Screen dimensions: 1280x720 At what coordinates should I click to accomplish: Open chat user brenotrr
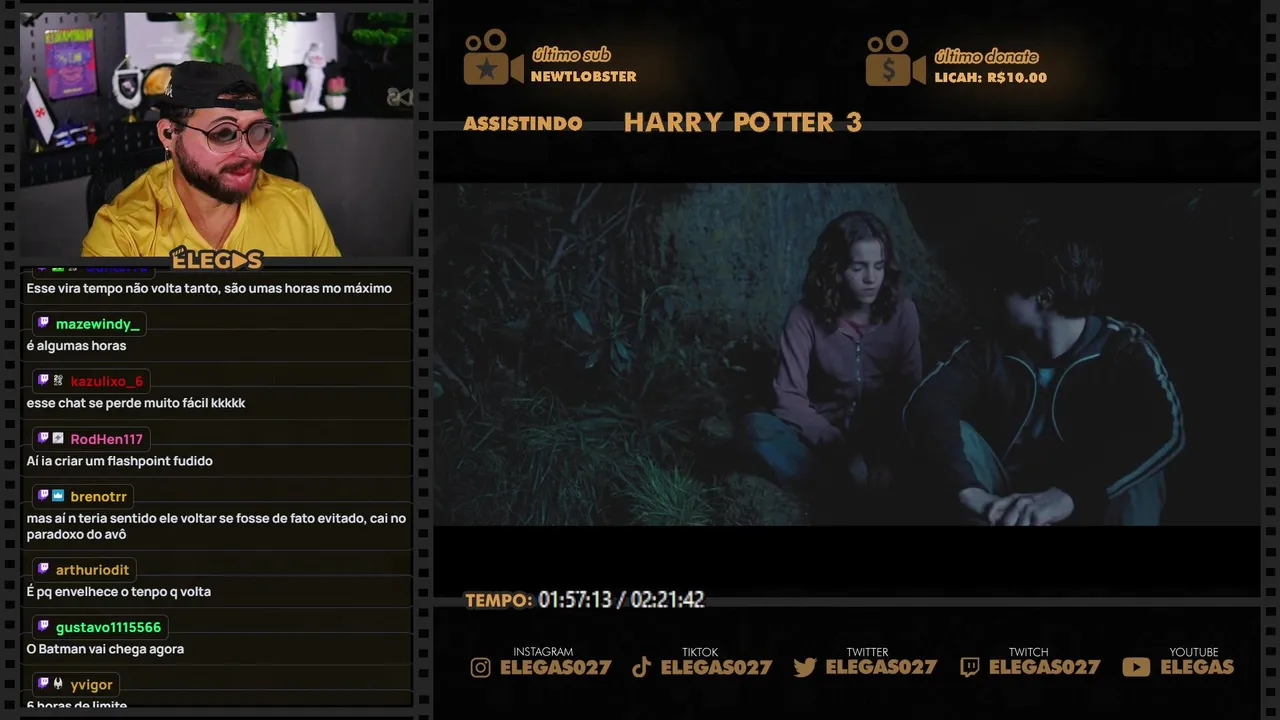coord(99,497)
